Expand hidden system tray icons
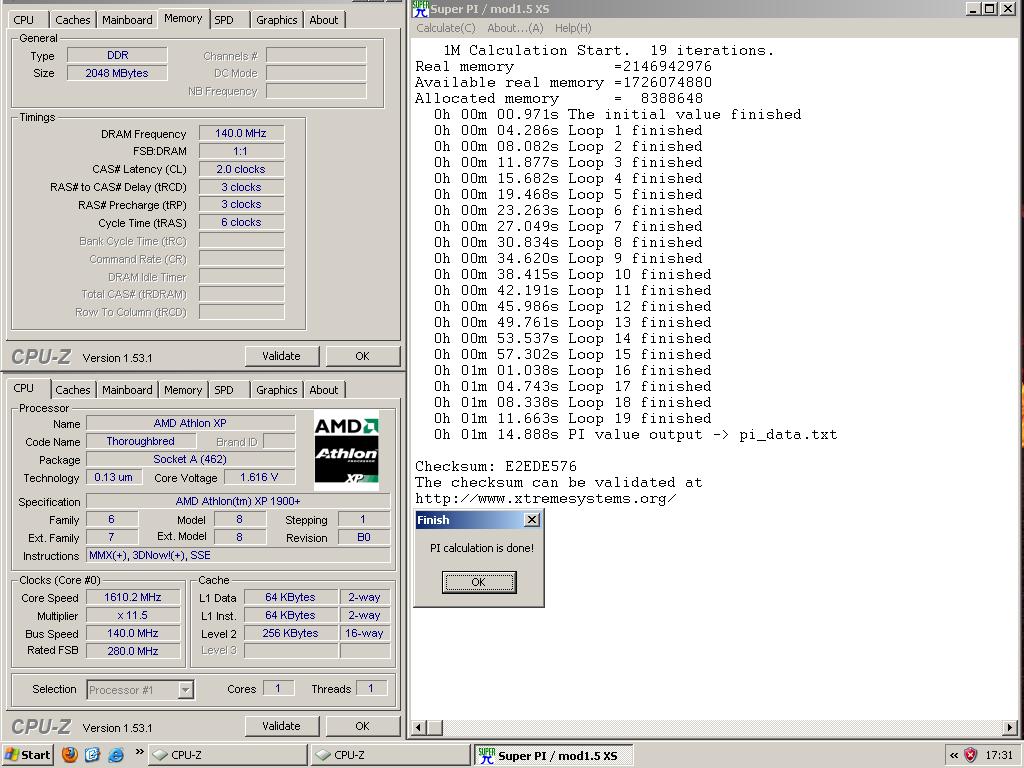 pos(953,755)
